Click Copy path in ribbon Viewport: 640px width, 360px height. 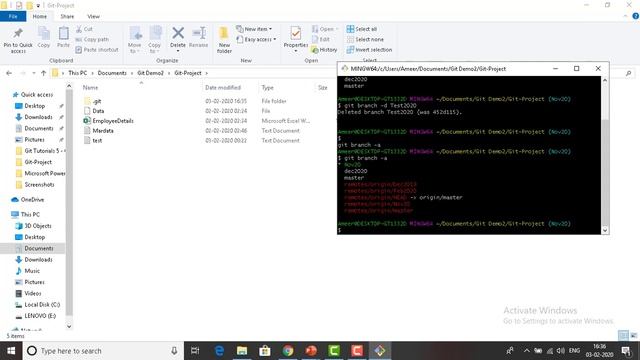(92, 40)
